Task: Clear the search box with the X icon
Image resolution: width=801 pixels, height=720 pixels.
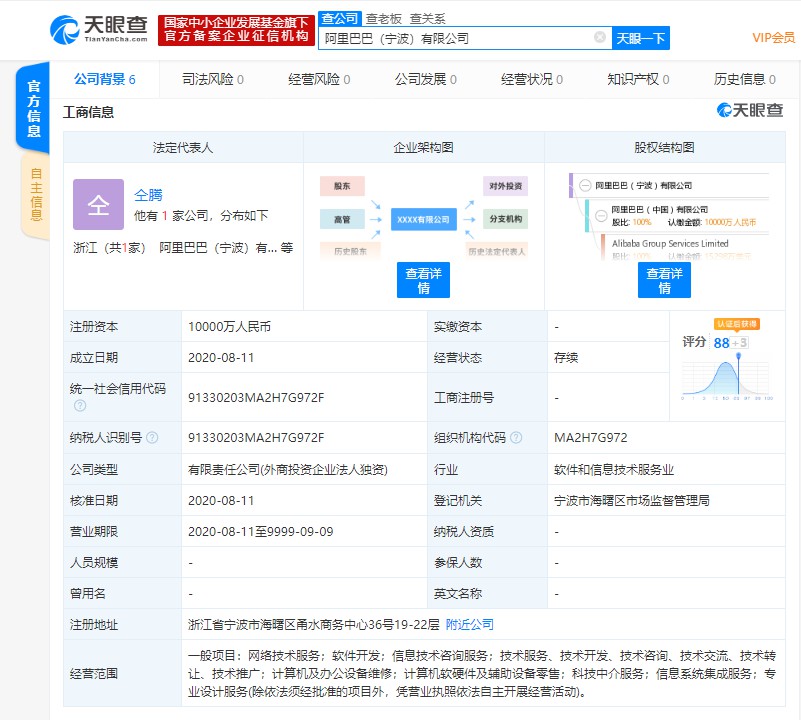Action: click(x=600, y=38)
